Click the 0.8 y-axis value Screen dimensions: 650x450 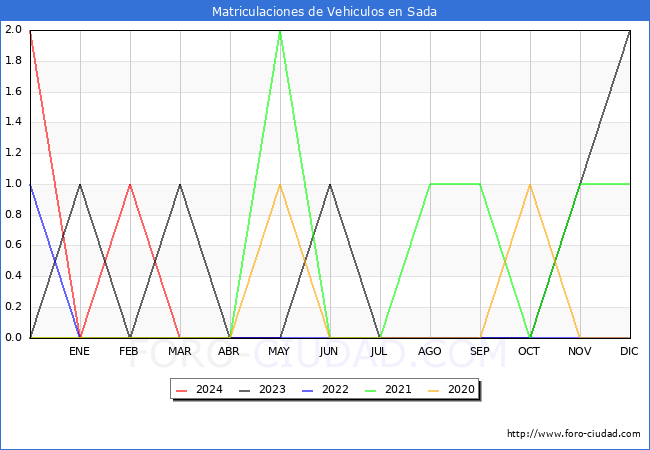pos(13,214)
